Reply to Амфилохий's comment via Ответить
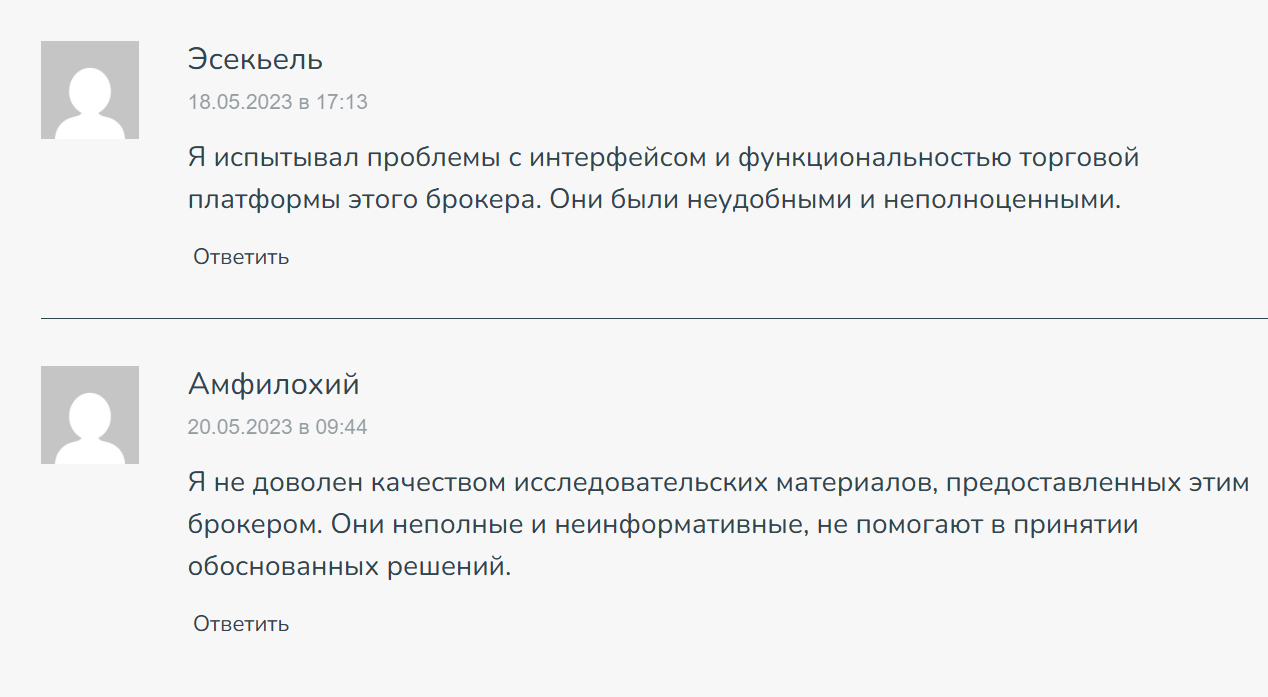This screenshot has height=697, width=1268. pyautogui.click(x=241, y=624)
